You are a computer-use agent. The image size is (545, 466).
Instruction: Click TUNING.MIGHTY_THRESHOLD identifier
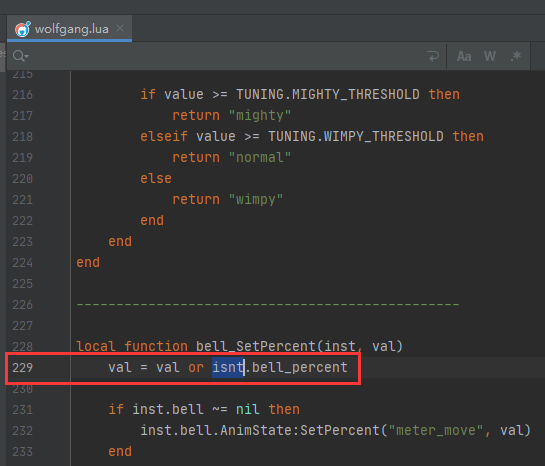point(328,95)
